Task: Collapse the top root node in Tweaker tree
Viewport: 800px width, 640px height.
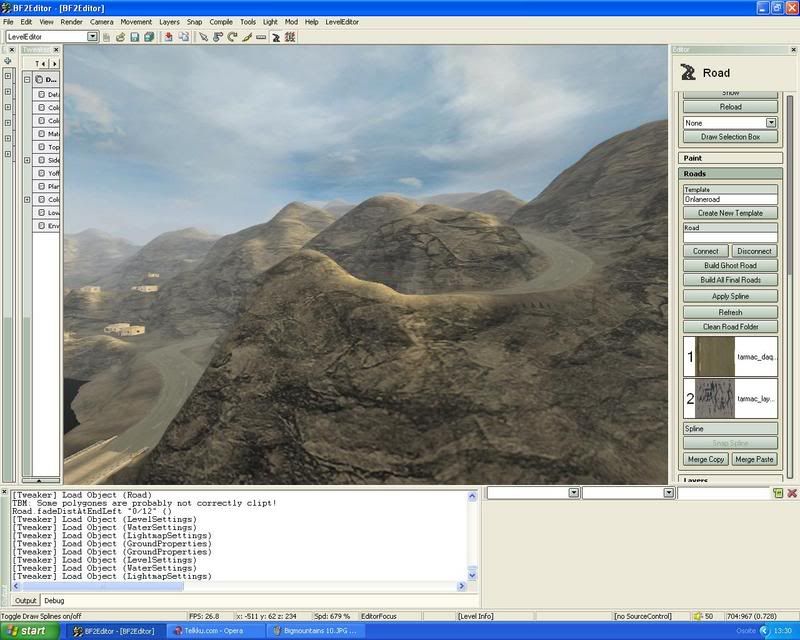Action: click(x=27, y=79)
